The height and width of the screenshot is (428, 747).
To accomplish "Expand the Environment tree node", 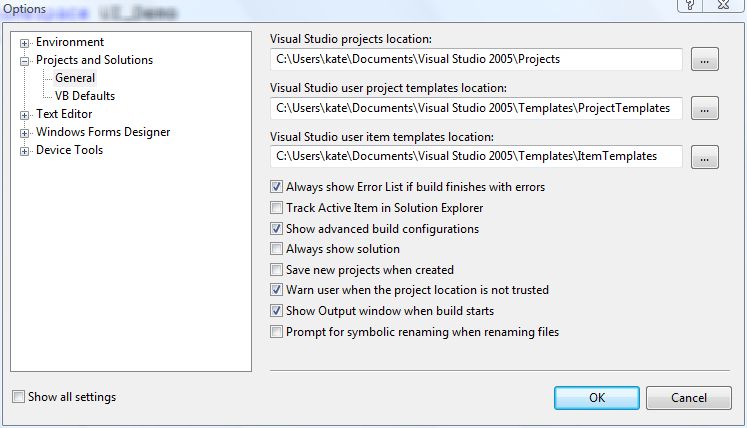I will pyautogui.click(x=24, y=43).
